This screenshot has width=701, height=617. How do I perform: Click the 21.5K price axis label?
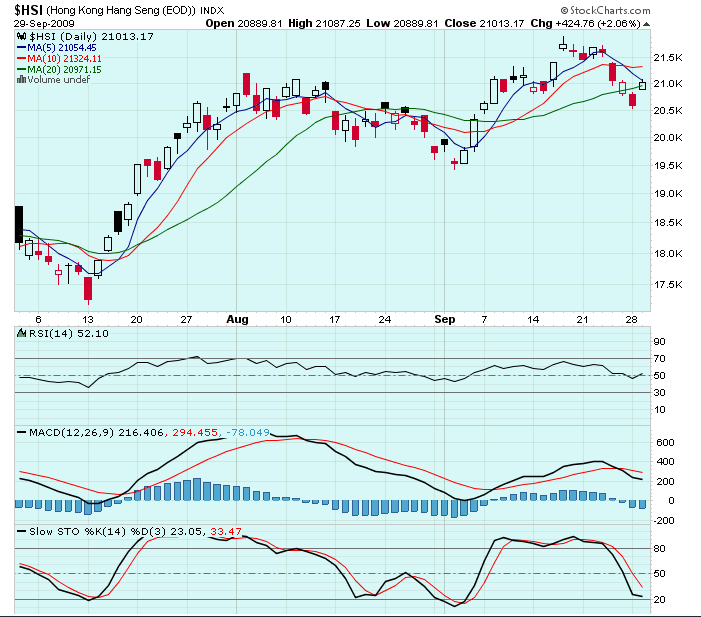click(x=668, y=58)
